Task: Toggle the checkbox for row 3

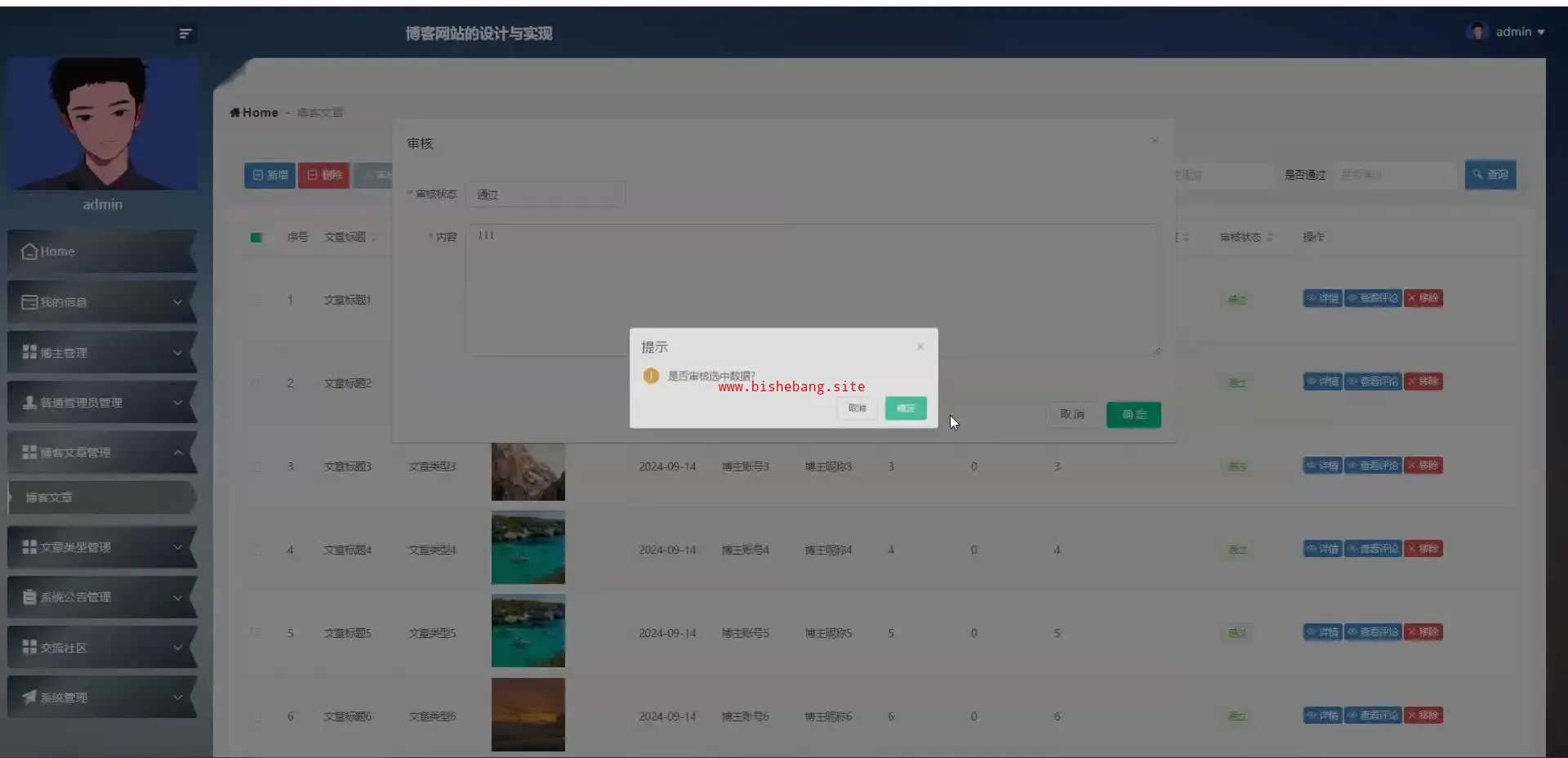Action: pyautogui.click(x=256, y=466)
